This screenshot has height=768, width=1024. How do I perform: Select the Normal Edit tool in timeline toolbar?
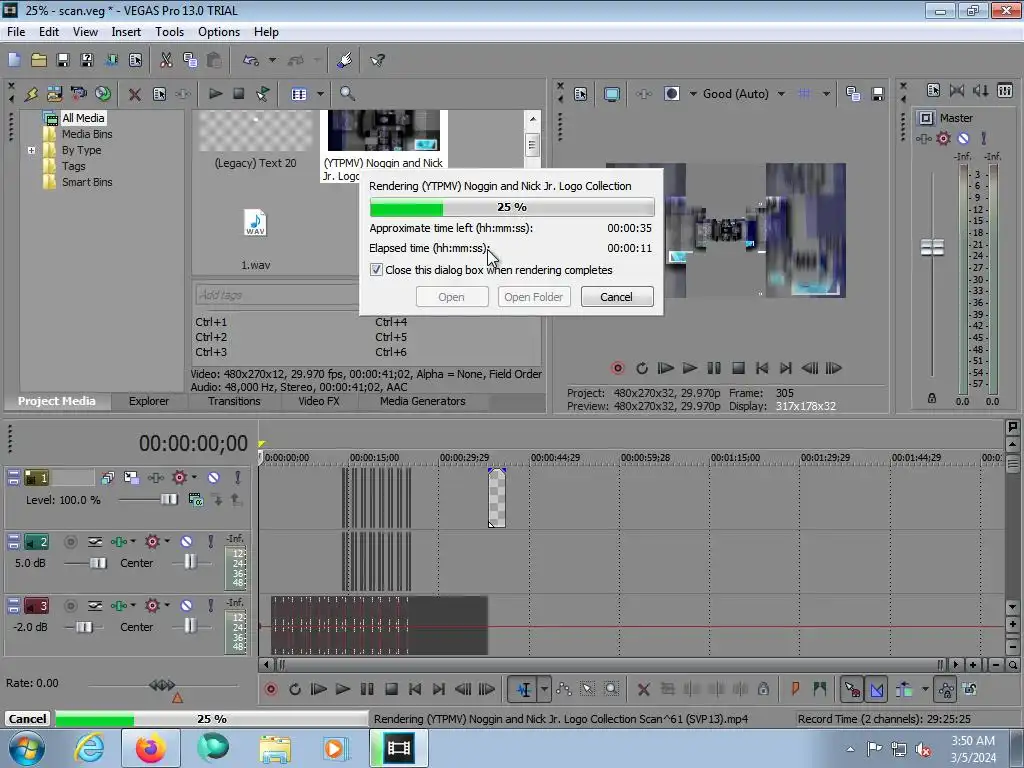524,689
